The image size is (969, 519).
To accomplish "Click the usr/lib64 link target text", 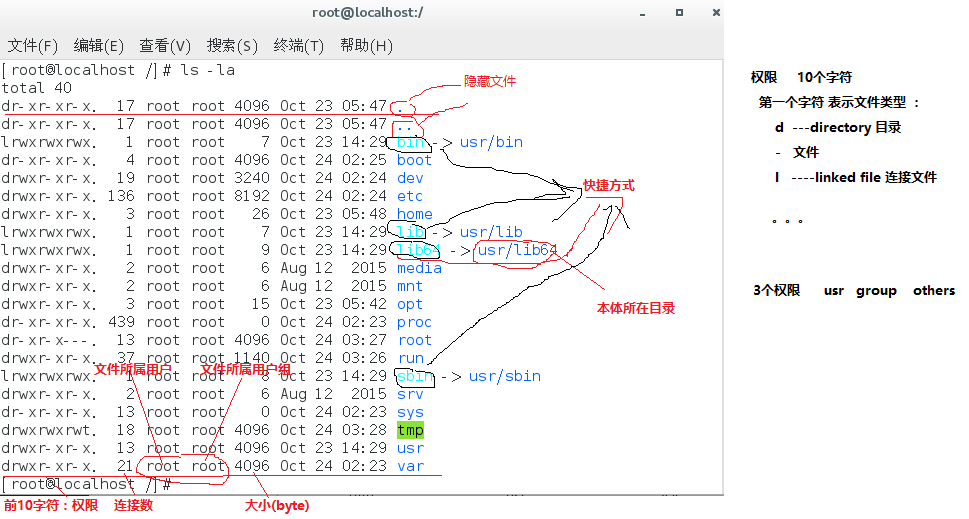I will [517, 250].
